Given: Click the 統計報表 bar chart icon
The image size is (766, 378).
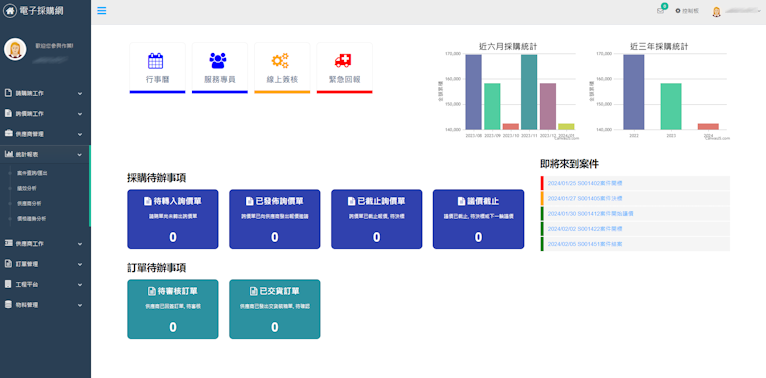Looking at the screenshot, I should 8,154.
